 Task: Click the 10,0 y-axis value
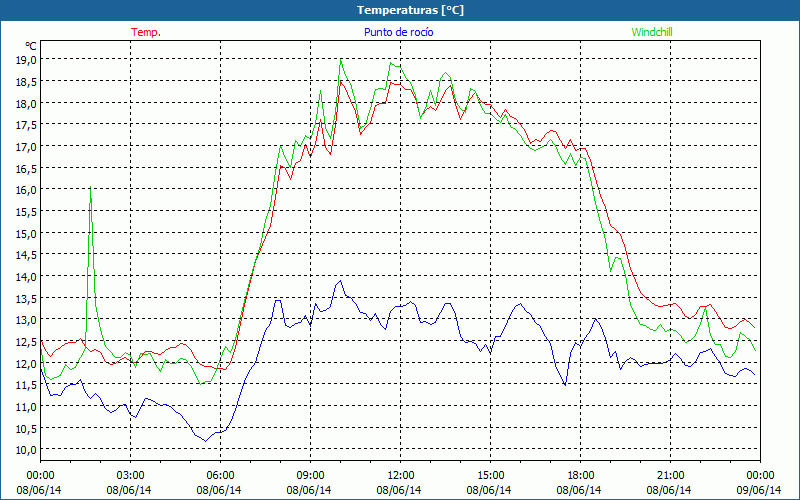click(27, 450)
